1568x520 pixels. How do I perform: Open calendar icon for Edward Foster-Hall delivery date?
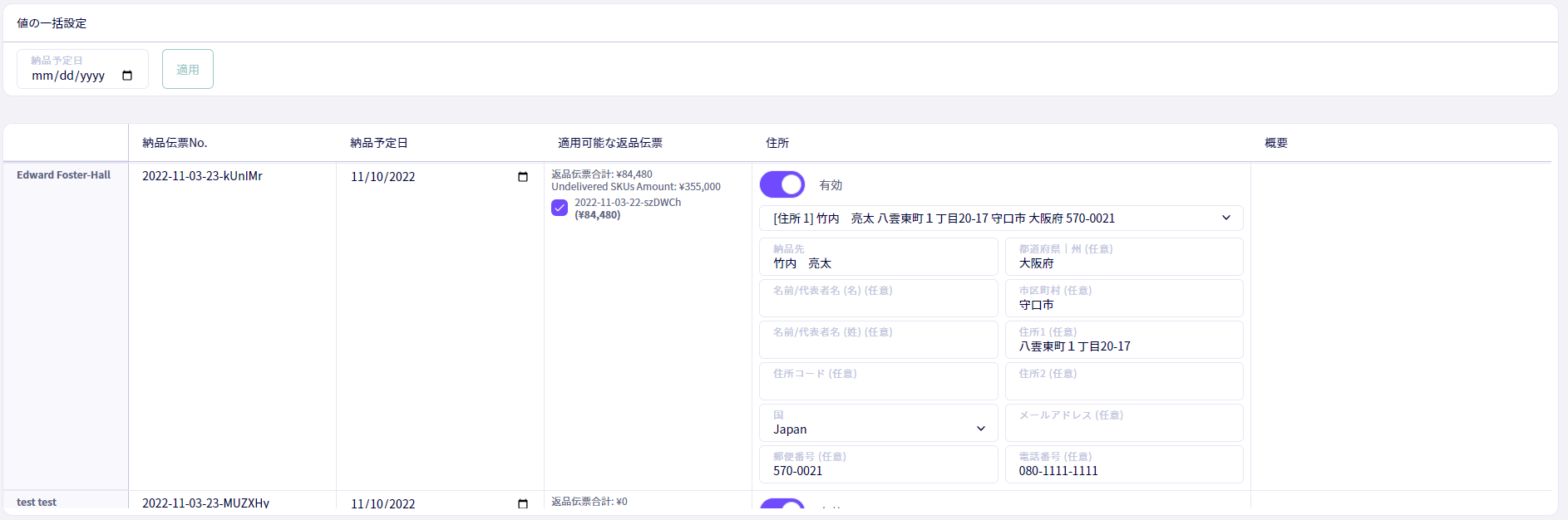(x=523, y=177)
